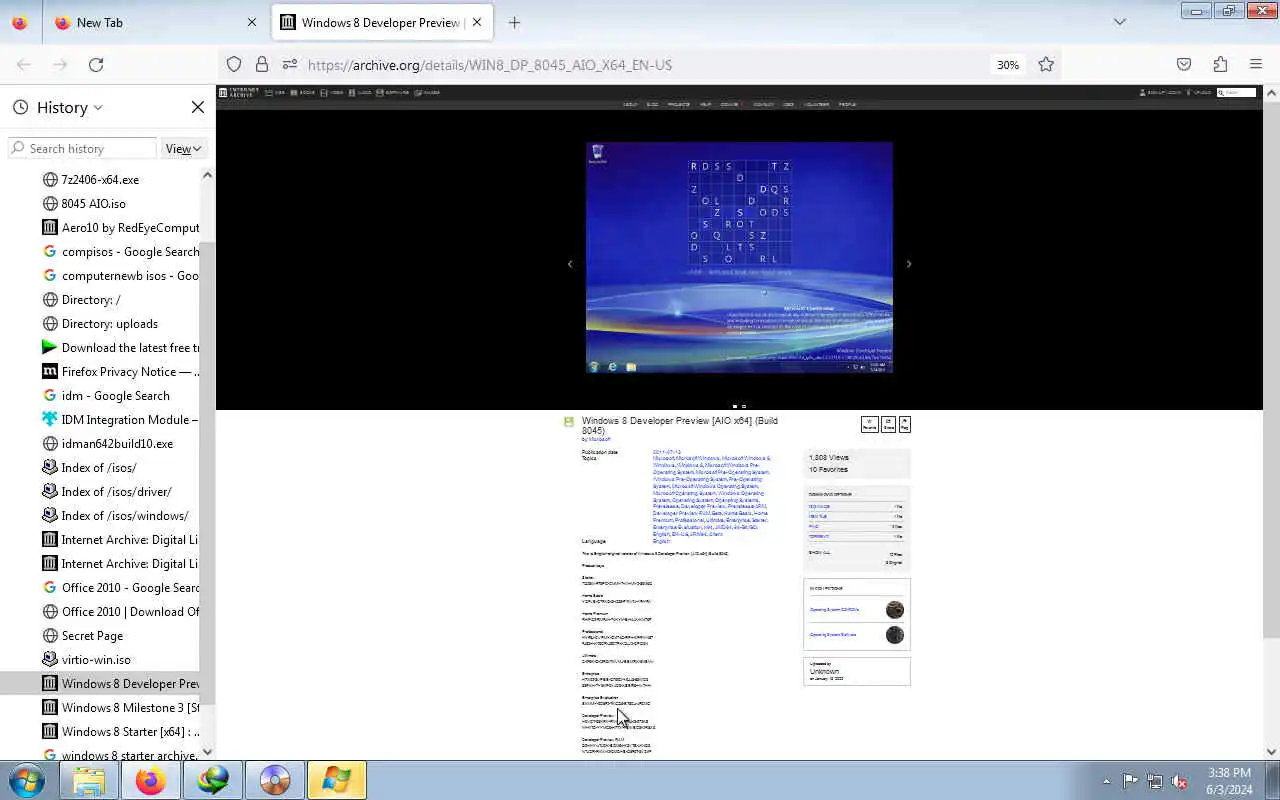The image size is (1280, 800).
Task: Share this archive item
Action: pyautogui.click(x=888, y=424)
